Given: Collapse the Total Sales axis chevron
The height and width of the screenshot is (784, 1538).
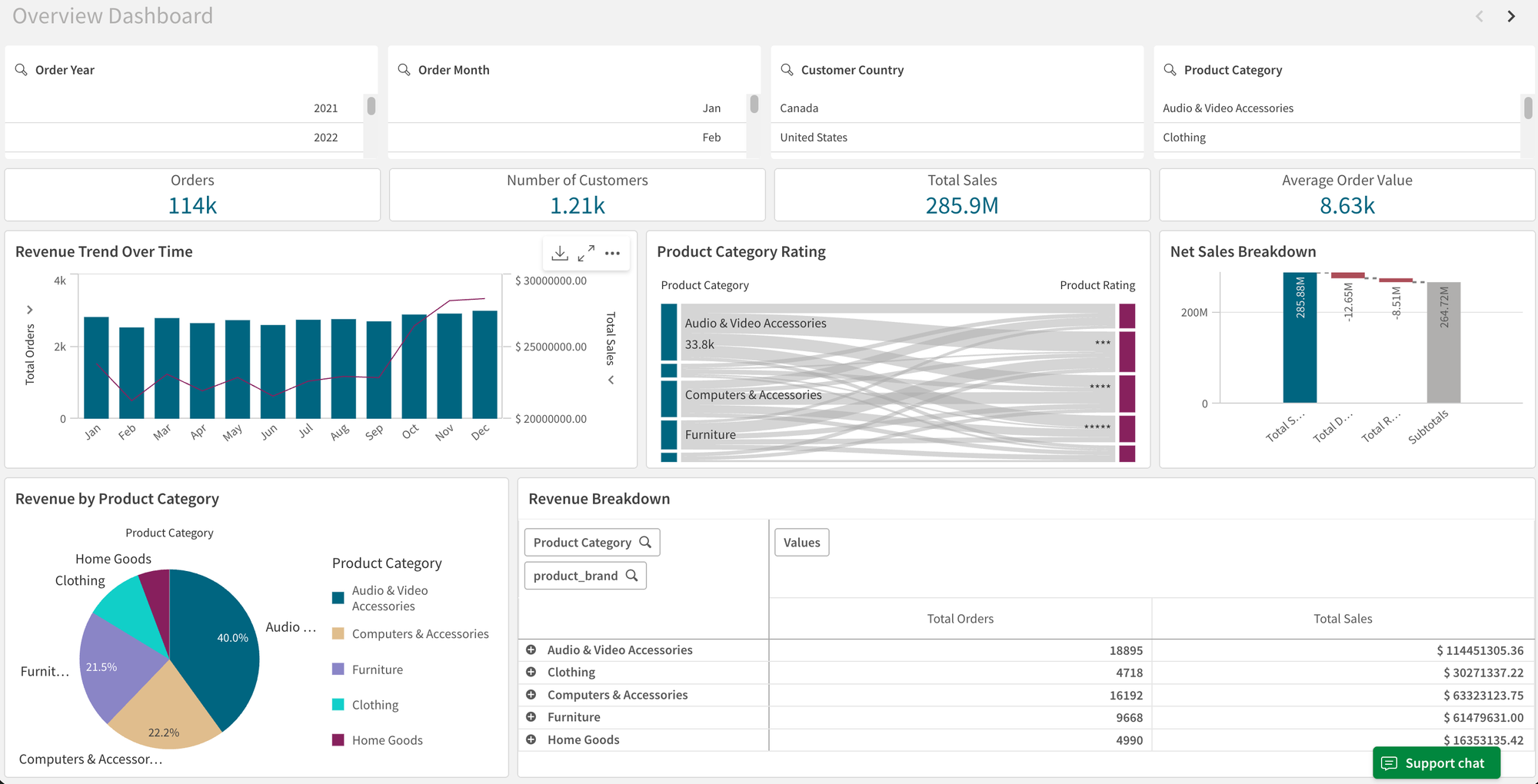Looking at the screenshot, I should coord(610,379).
